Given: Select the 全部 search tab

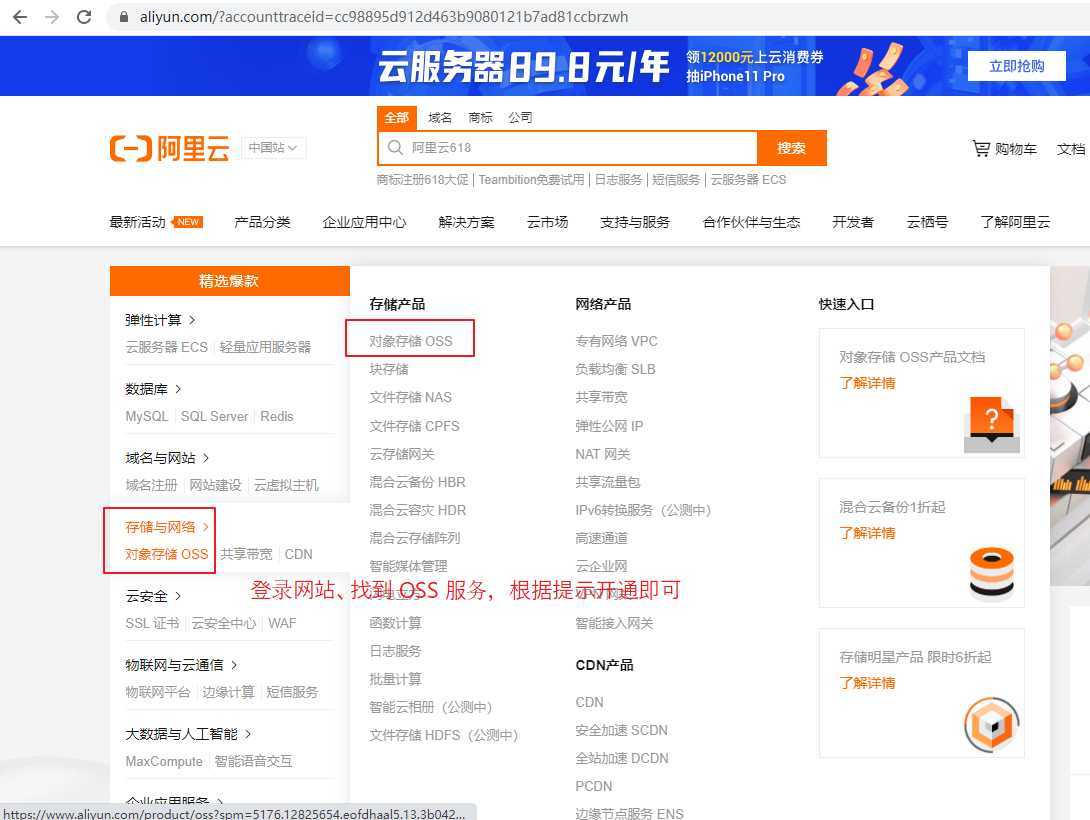Looking at the screenshot, I should (397, 117).
